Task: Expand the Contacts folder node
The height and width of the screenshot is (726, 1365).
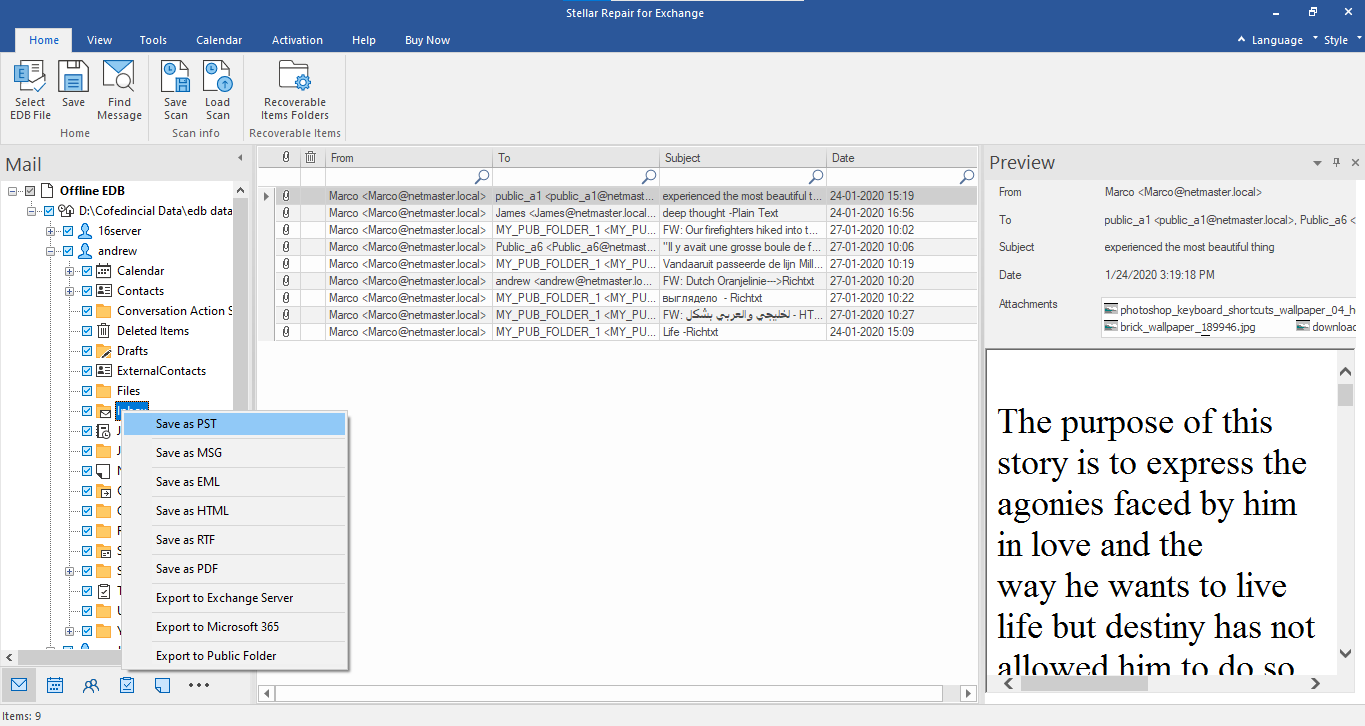Action: tap(69, 291)
